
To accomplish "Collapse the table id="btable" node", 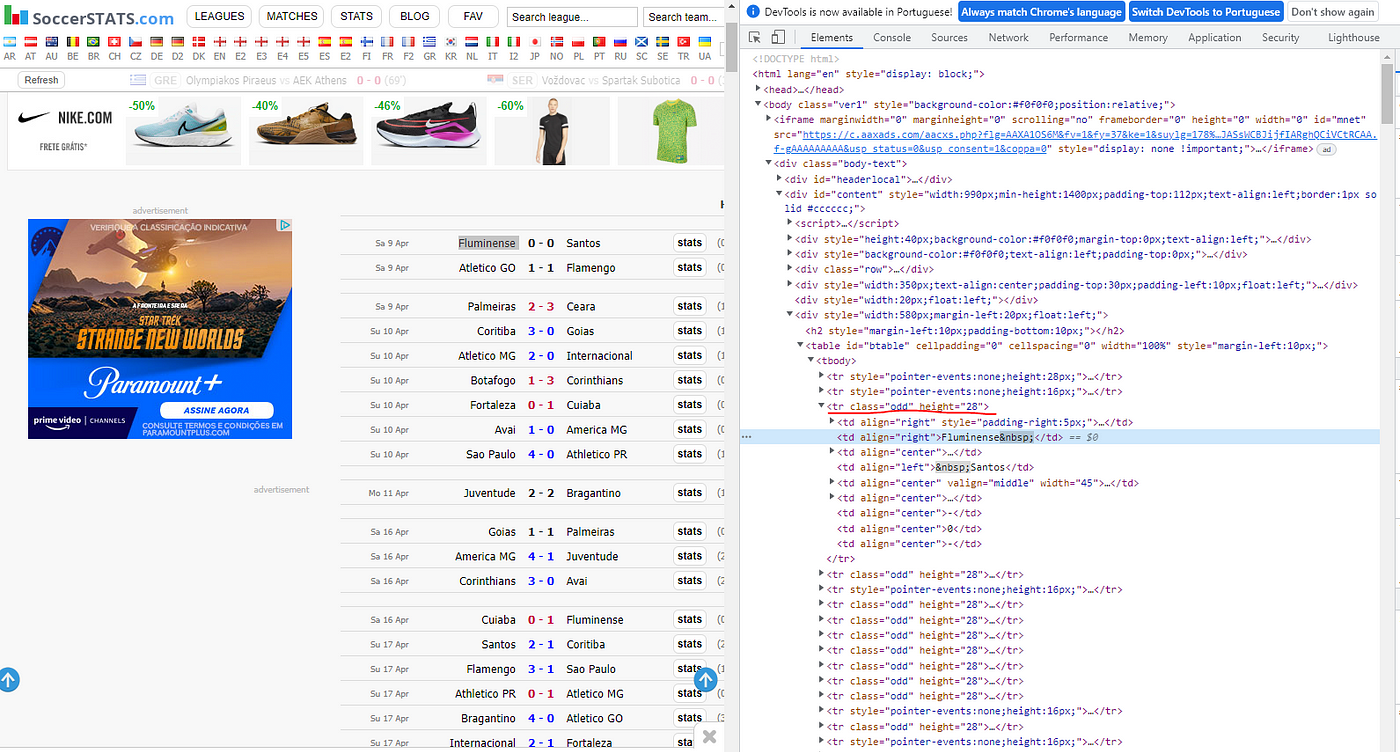I will [x=801, y=345].
